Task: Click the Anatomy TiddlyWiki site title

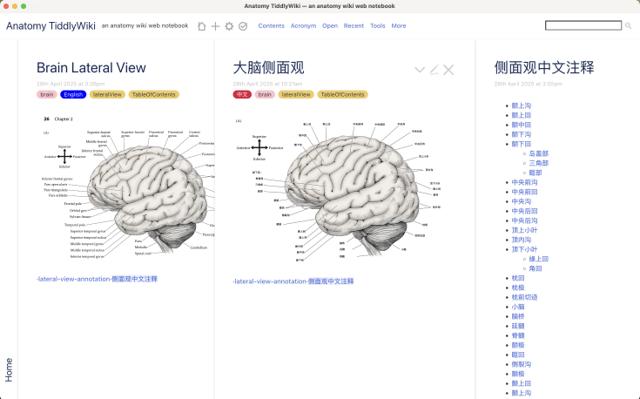Action: [x=51, y=26]
